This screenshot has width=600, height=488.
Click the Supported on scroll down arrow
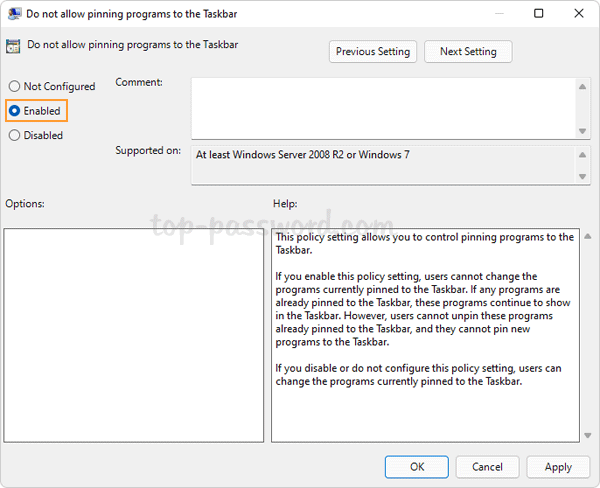[583, 177]
